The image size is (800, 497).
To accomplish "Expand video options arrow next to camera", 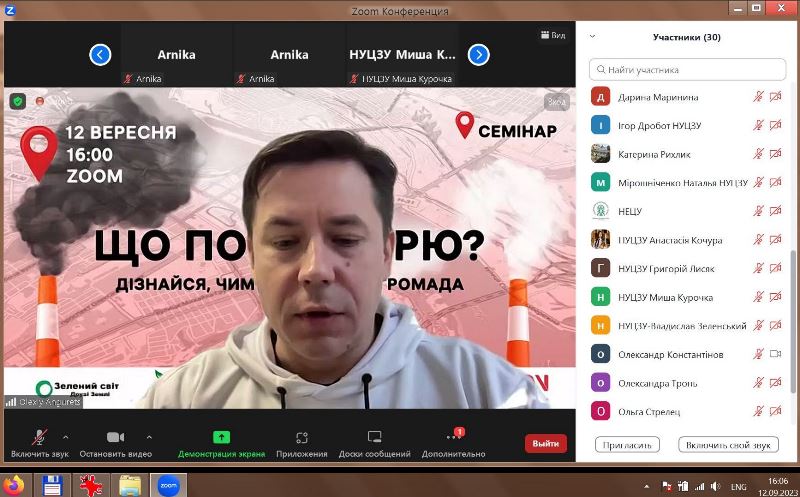I will (x=149, y=437).
